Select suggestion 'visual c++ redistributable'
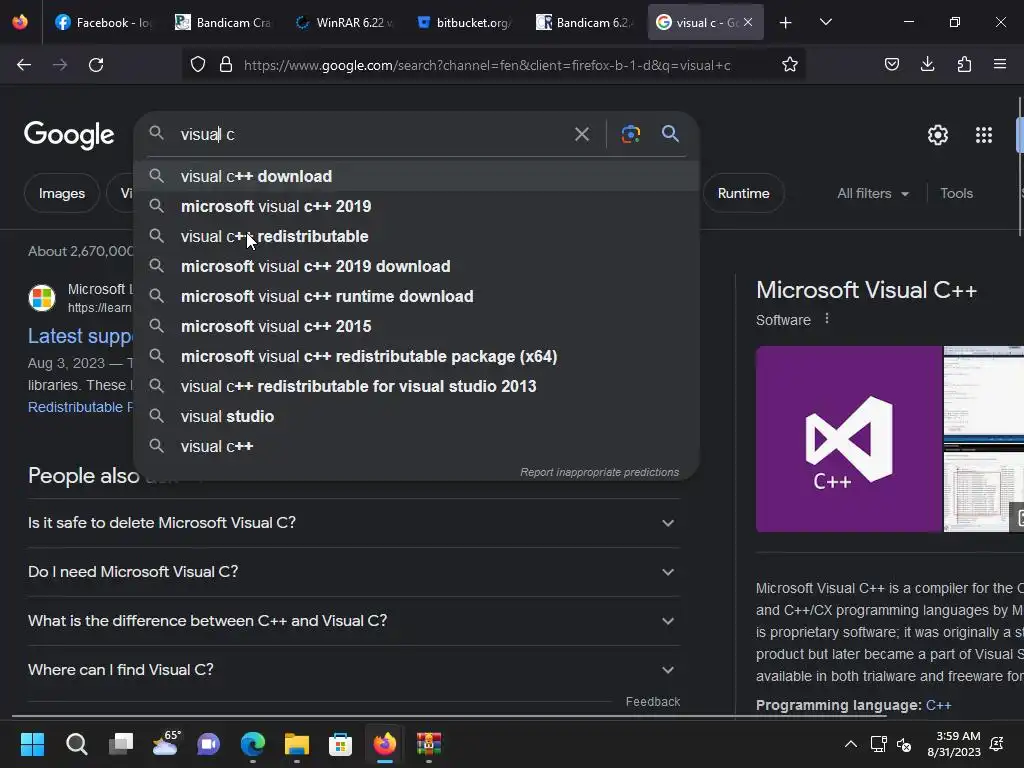 [x=416, y=236]
